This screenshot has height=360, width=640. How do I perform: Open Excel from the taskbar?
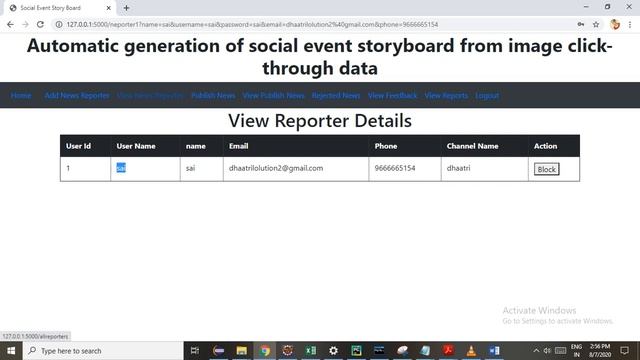coord(311,351)
